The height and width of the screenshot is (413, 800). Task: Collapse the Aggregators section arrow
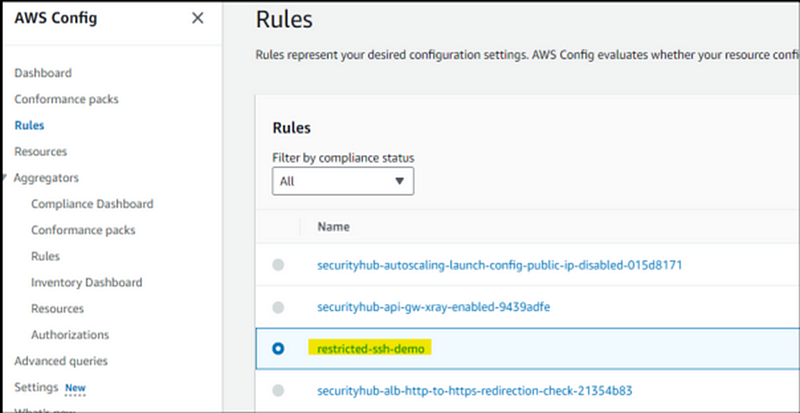click(x=4, y=178)
